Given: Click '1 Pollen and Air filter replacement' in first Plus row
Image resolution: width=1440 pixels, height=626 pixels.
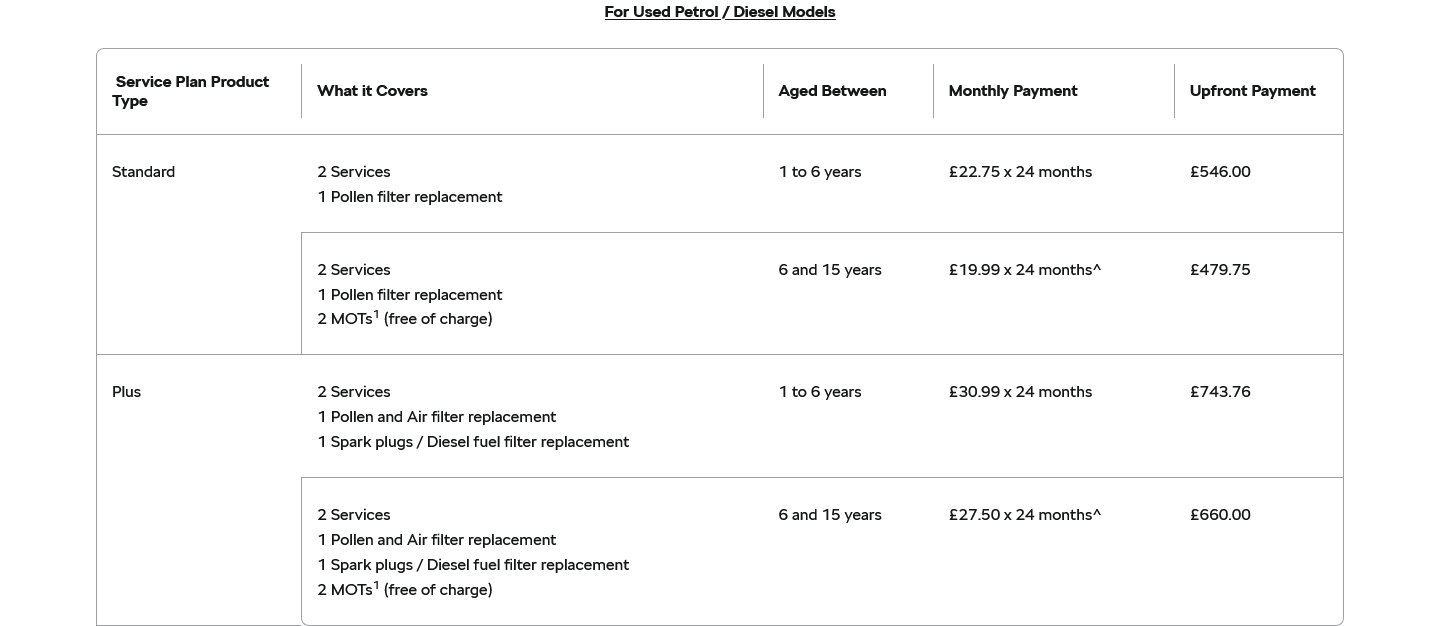Looking at the screenshot, I should pos(437,417).
